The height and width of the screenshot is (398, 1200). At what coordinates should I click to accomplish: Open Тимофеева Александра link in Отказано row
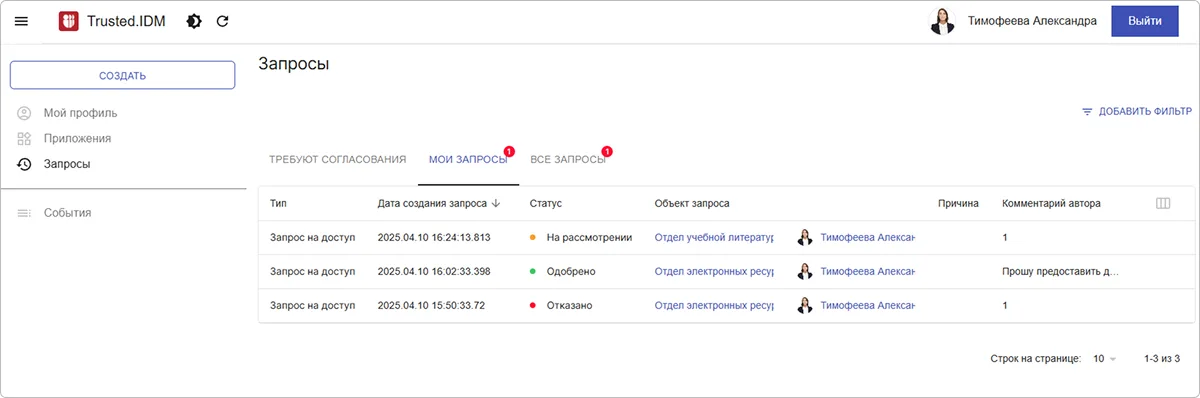(868, 305)
